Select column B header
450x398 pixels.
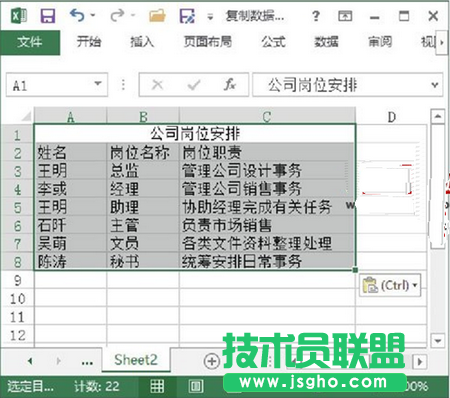[143, 117]
